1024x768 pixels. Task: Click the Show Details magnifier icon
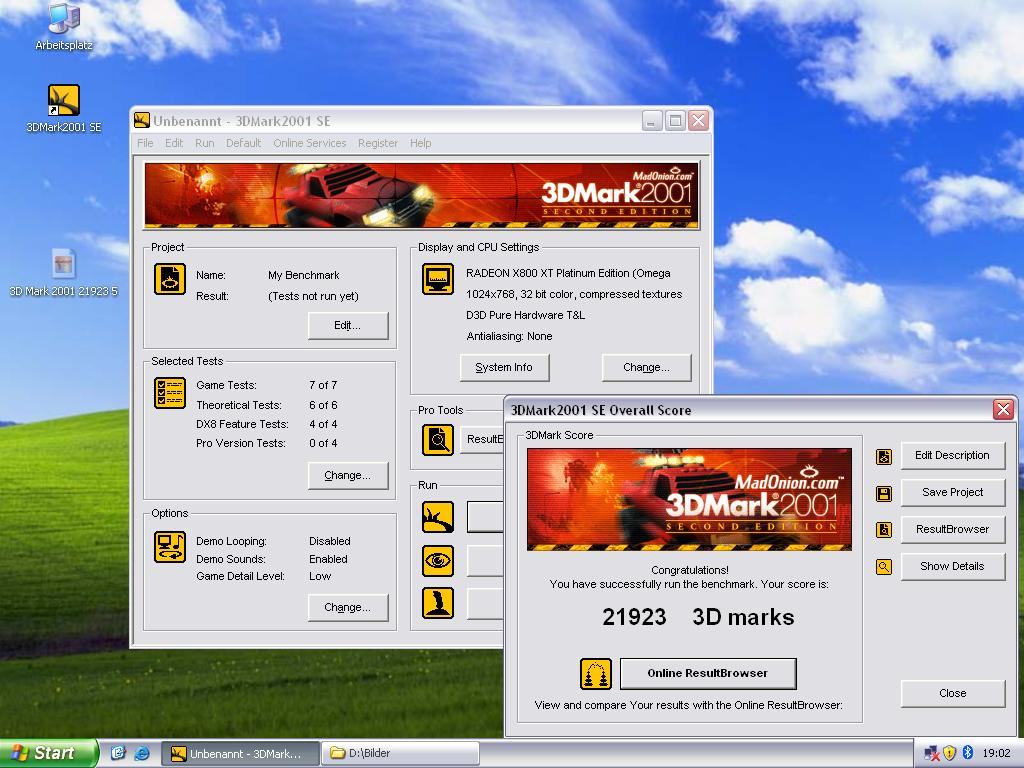(884, 567)
